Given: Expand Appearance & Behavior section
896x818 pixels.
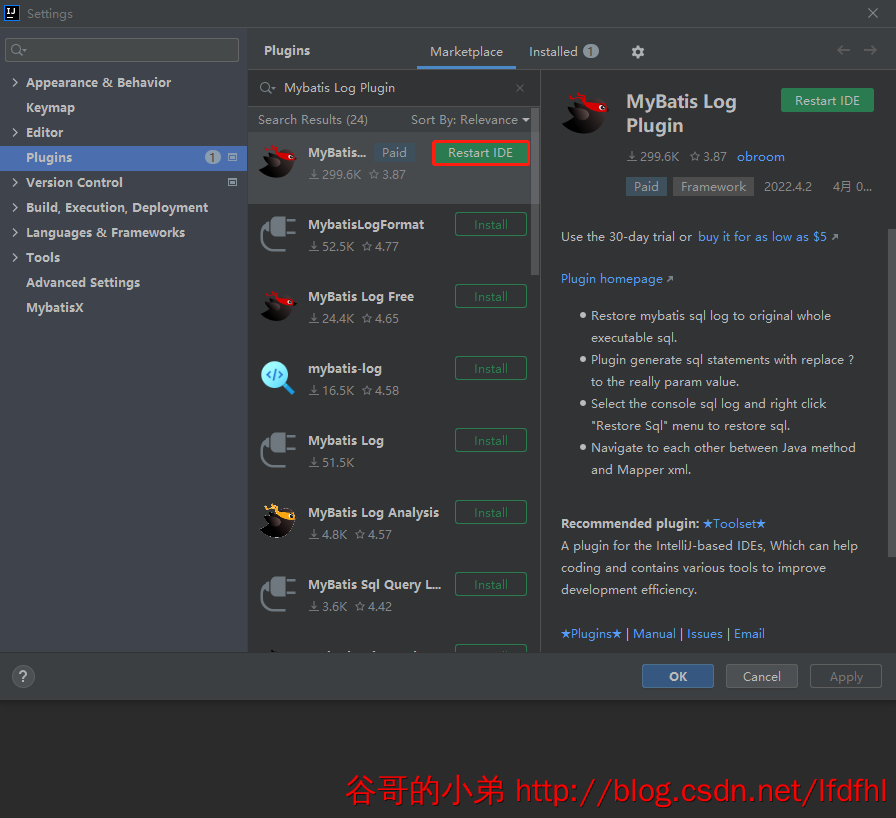Looking at the screenshot, I should (15, 82).
